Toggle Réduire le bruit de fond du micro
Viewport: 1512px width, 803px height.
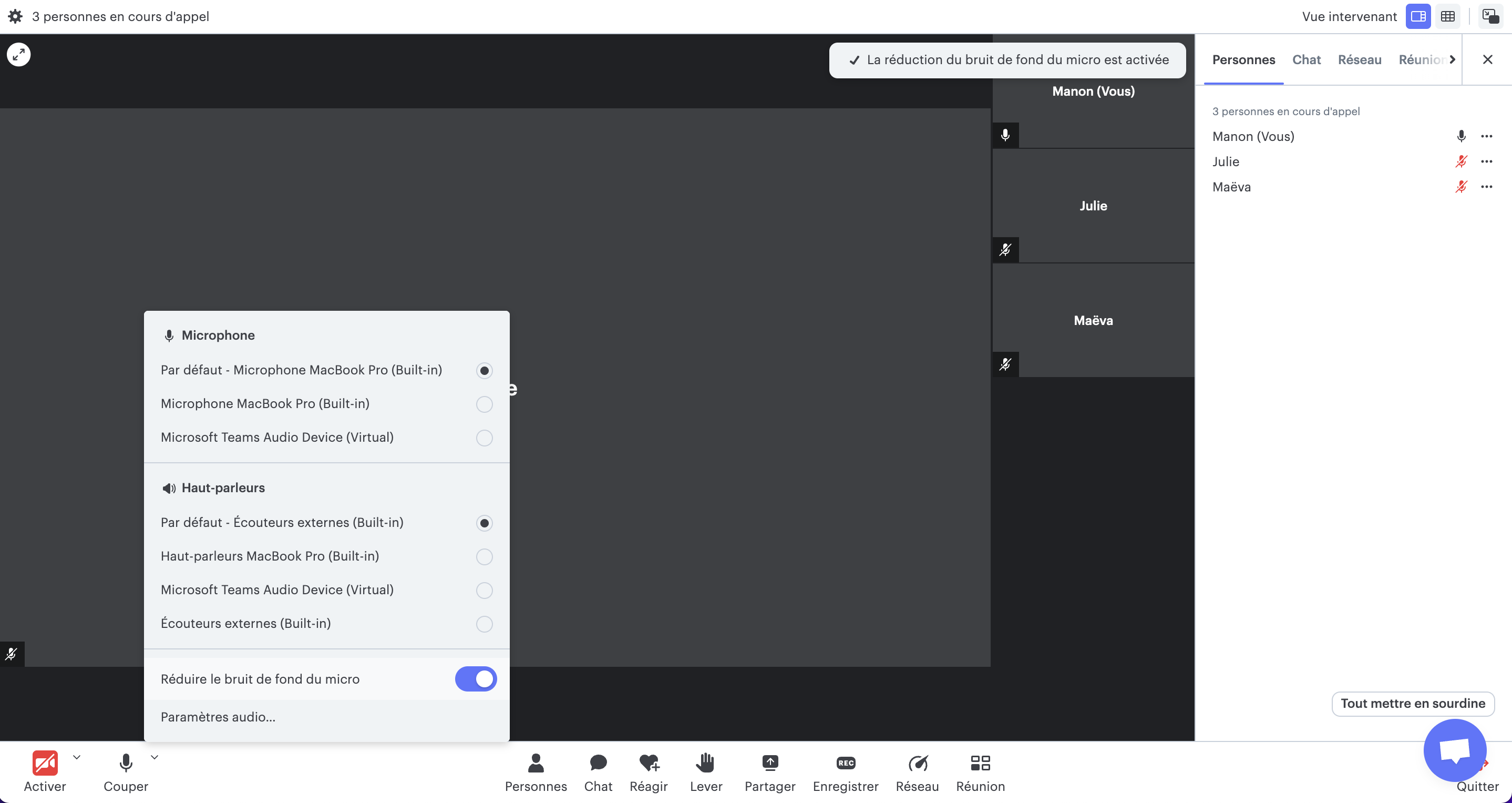[x=476, y=679]
